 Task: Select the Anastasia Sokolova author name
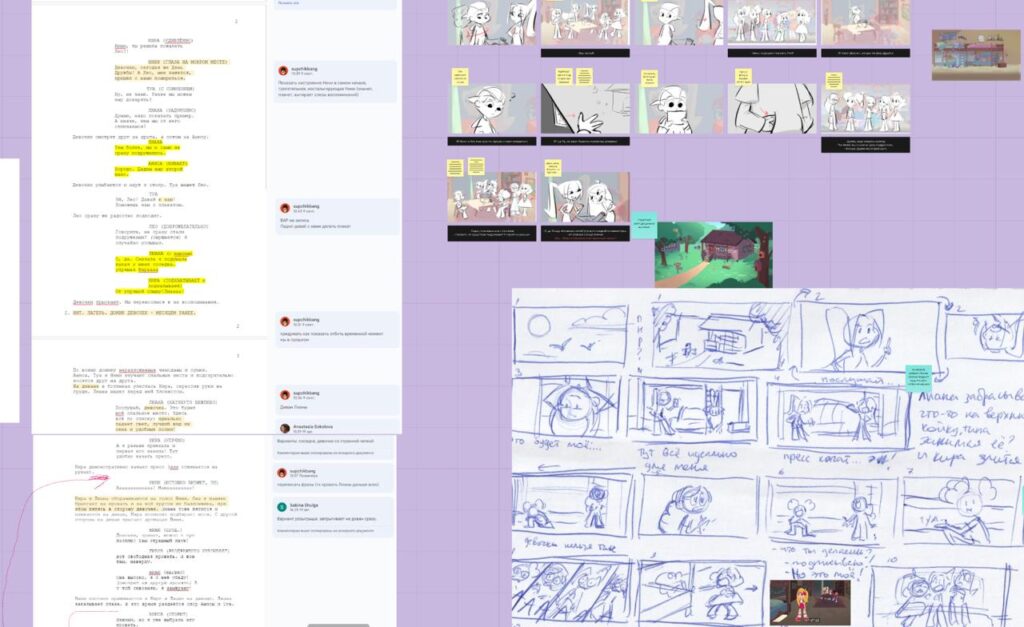coord(313,426)
